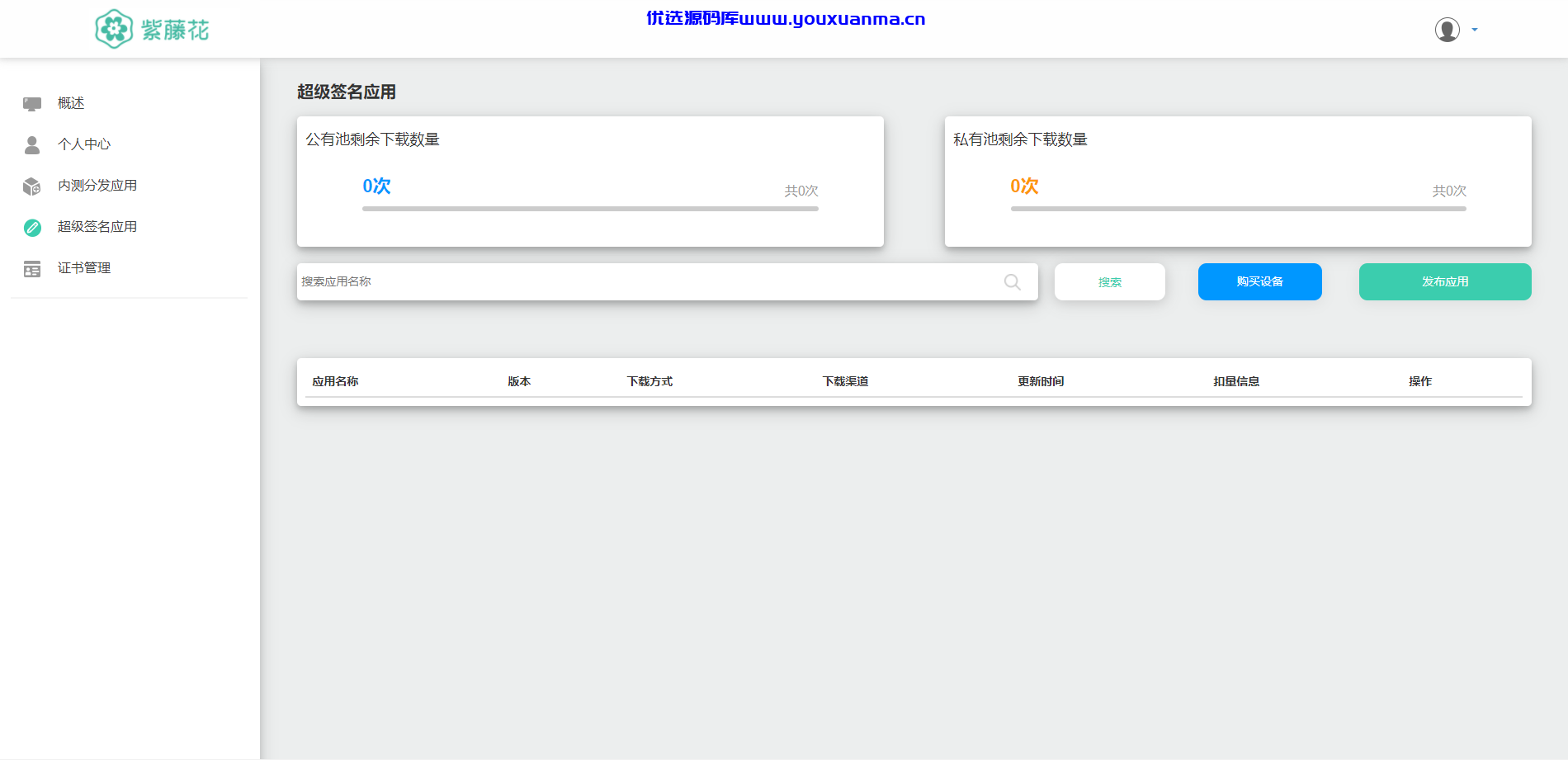Select 超级签名应用 in the sidebar
The height and width of the screenshot is (760, 1568).
(97, 227)
